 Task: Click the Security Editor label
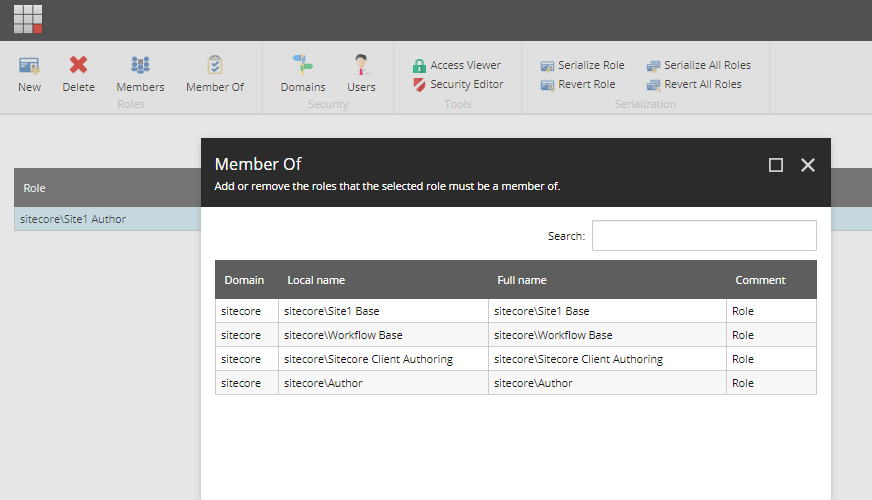click(x=467, y=84)
